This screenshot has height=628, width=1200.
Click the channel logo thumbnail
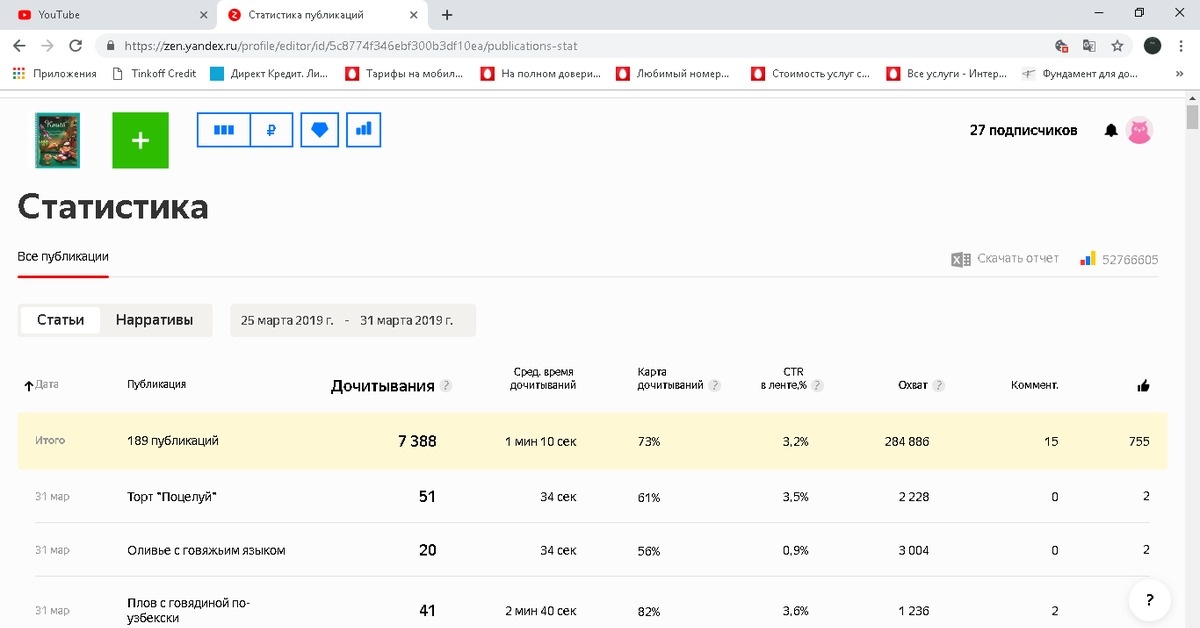click(57, 140)
